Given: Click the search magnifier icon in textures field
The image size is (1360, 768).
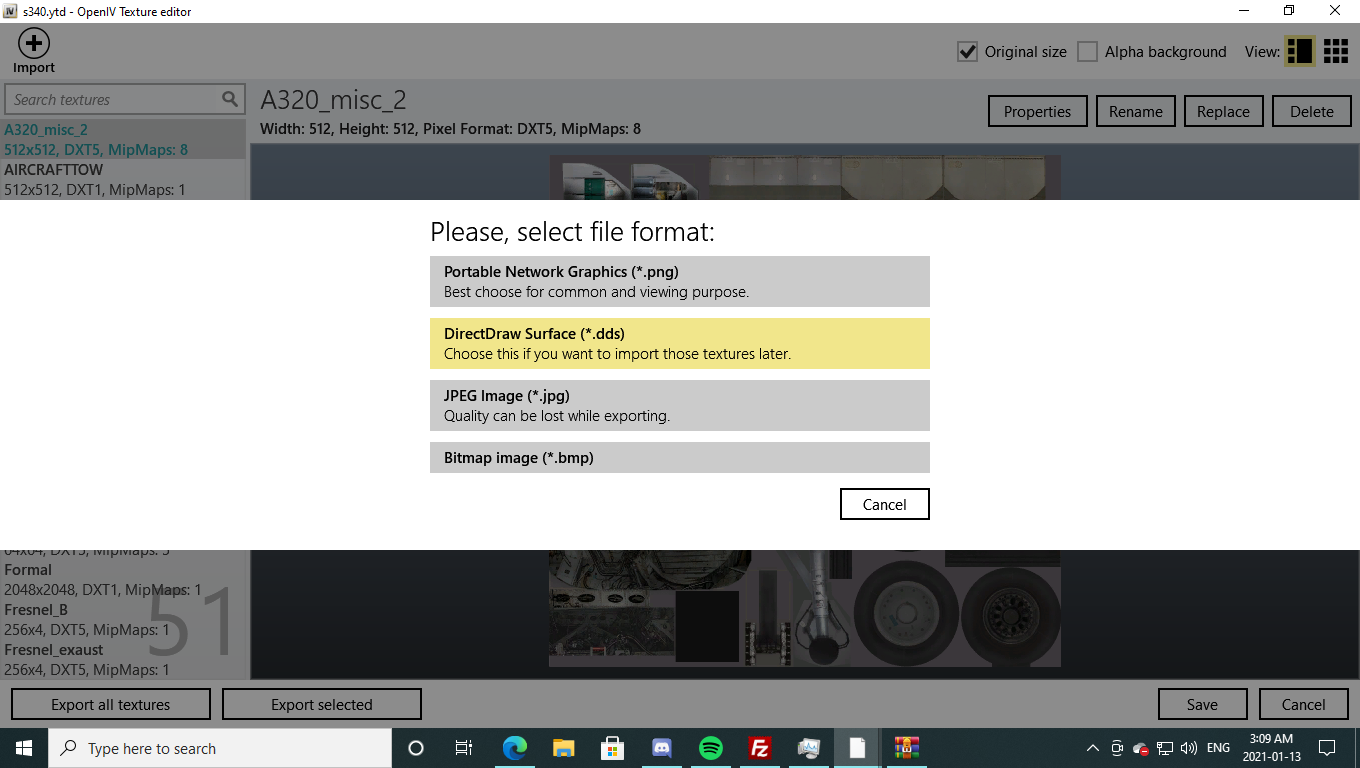Looking at the screenshot, I should tap(230, 99).
